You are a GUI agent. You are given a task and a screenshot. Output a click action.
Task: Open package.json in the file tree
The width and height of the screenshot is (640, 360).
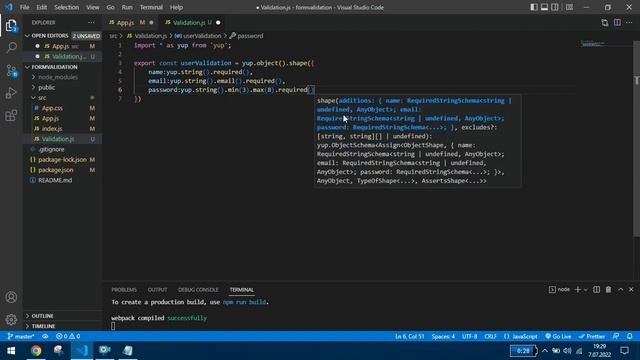tap(62, 170)
